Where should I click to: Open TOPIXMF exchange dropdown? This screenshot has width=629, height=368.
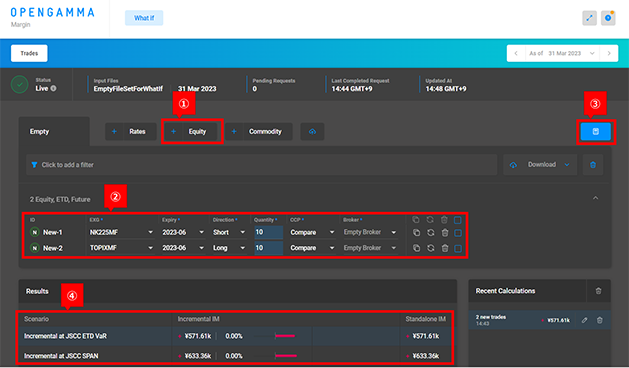pos(121,248)
